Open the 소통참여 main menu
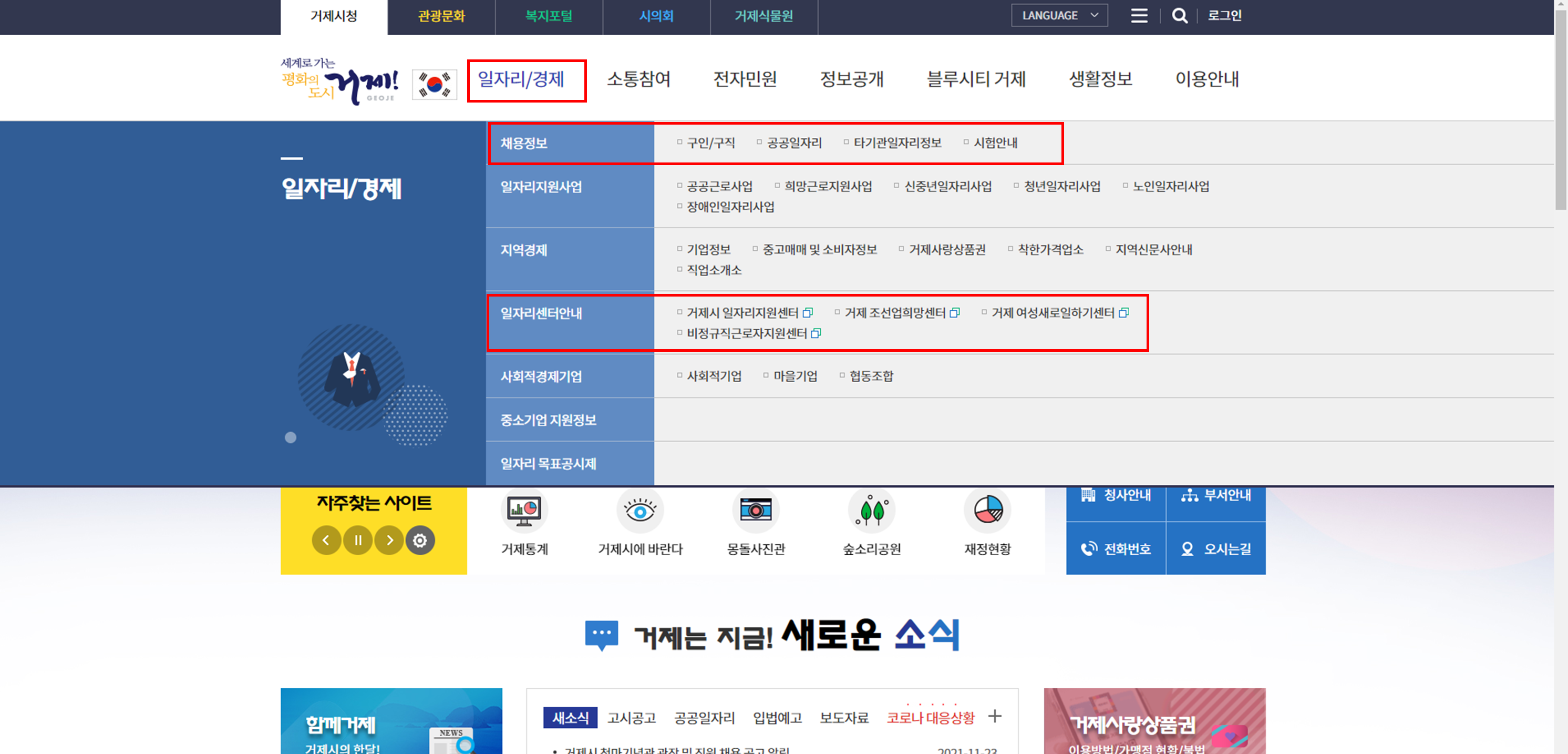The height and width of the screenshot is (754, 1568). 638,79
